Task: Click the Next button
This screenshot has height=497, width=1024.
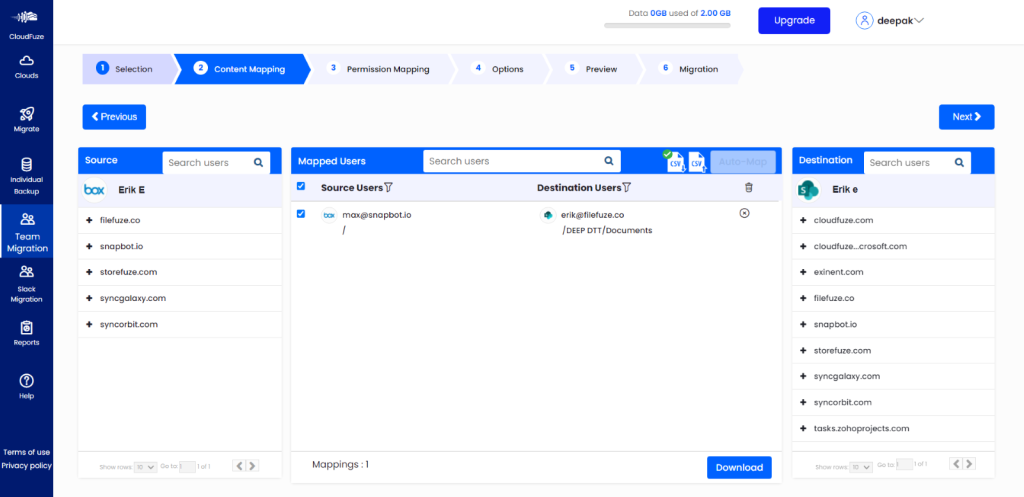Action: tap(967, 117)
